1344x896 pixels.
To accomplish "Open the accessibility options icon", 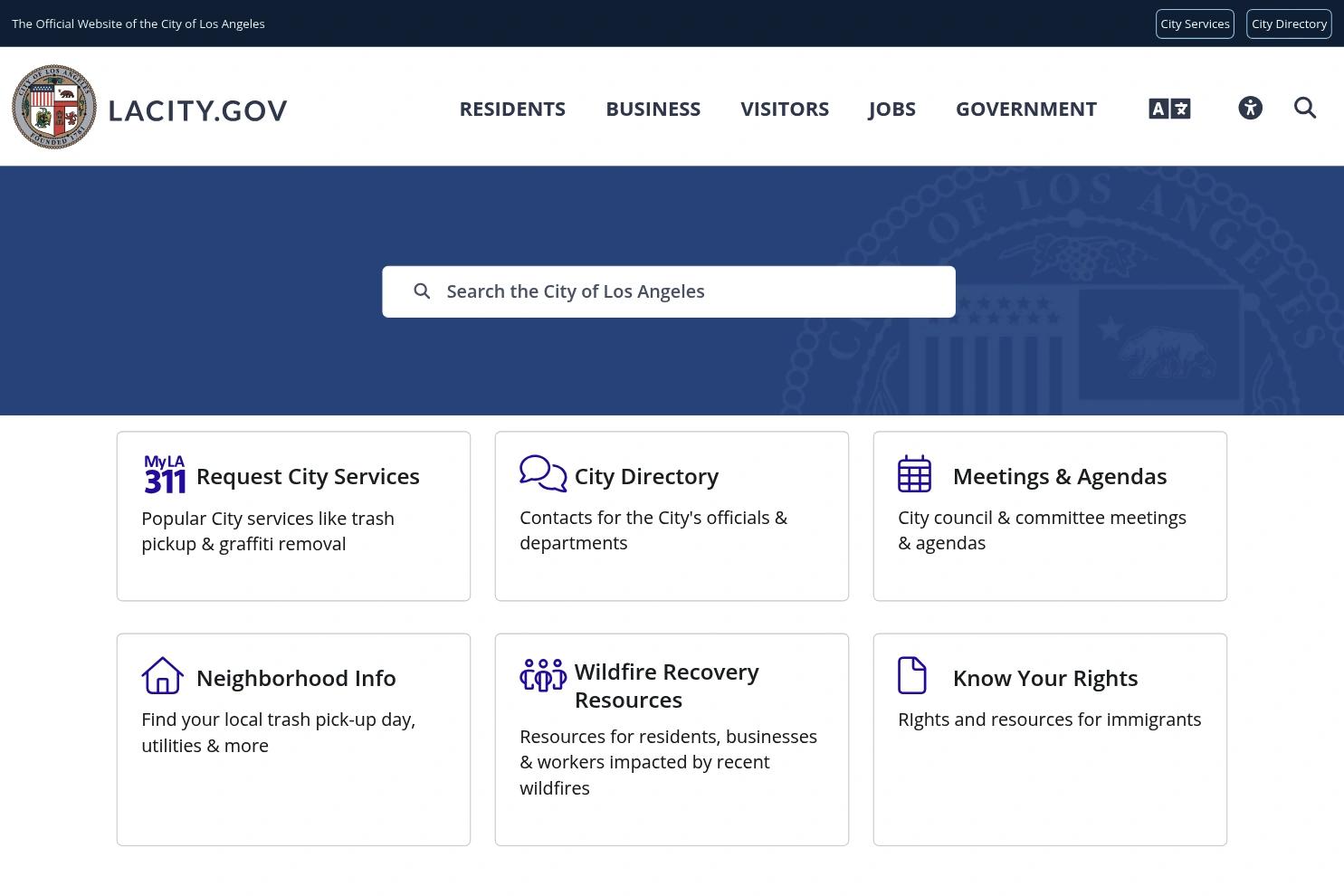I will tap(1250, 108).
